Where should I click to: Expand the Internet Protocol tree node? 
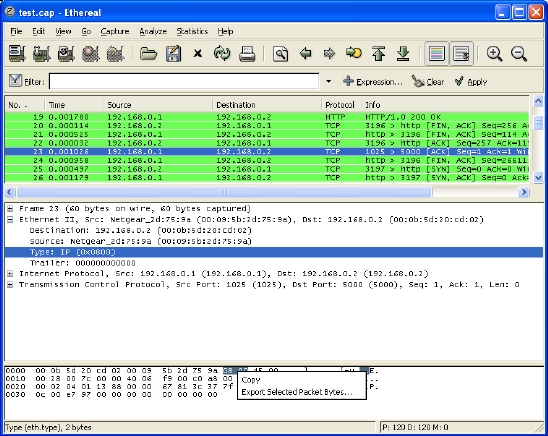click(x=10, y=274)
